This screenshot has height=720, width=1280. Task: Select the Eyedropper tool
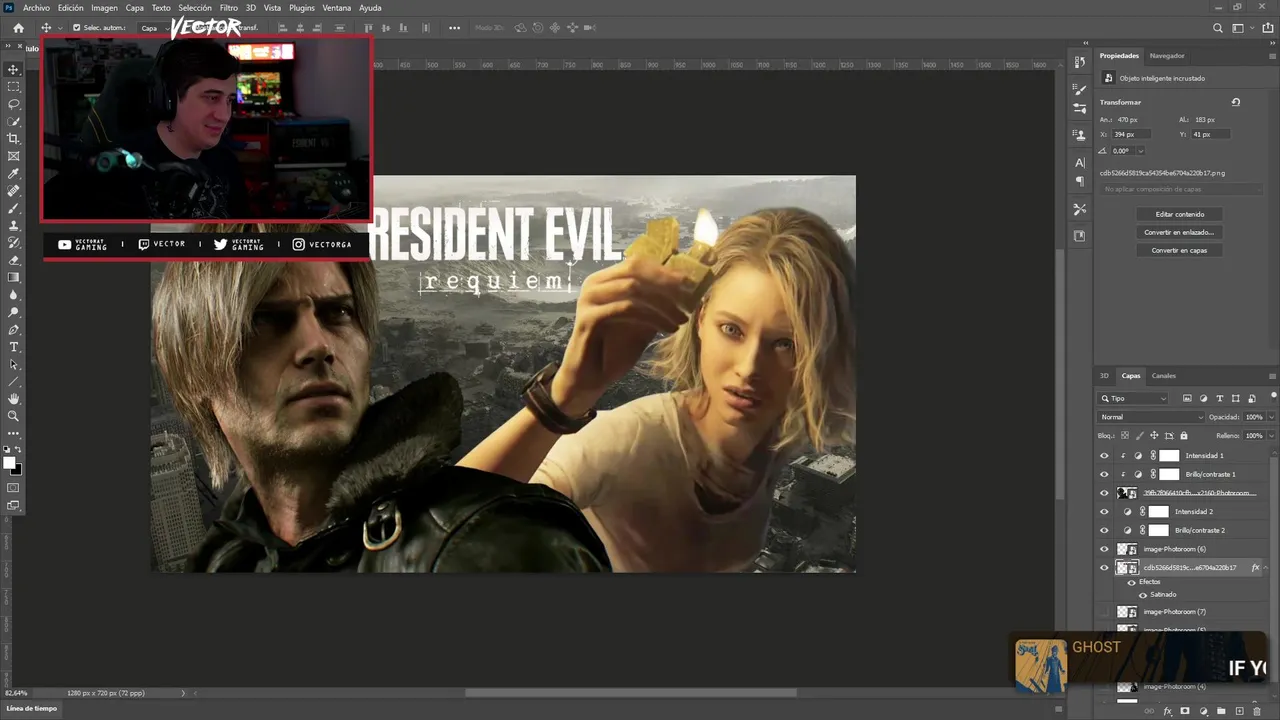pyautogui.click(x=14, y=174)
